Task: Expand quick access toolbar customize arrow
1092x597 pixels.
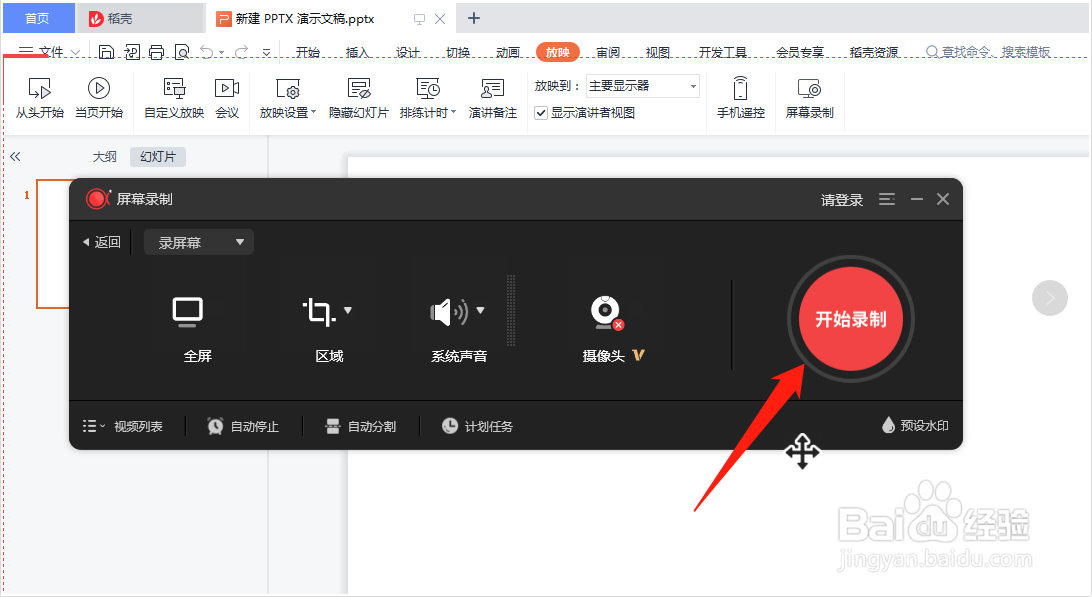Action: [266, 52]
